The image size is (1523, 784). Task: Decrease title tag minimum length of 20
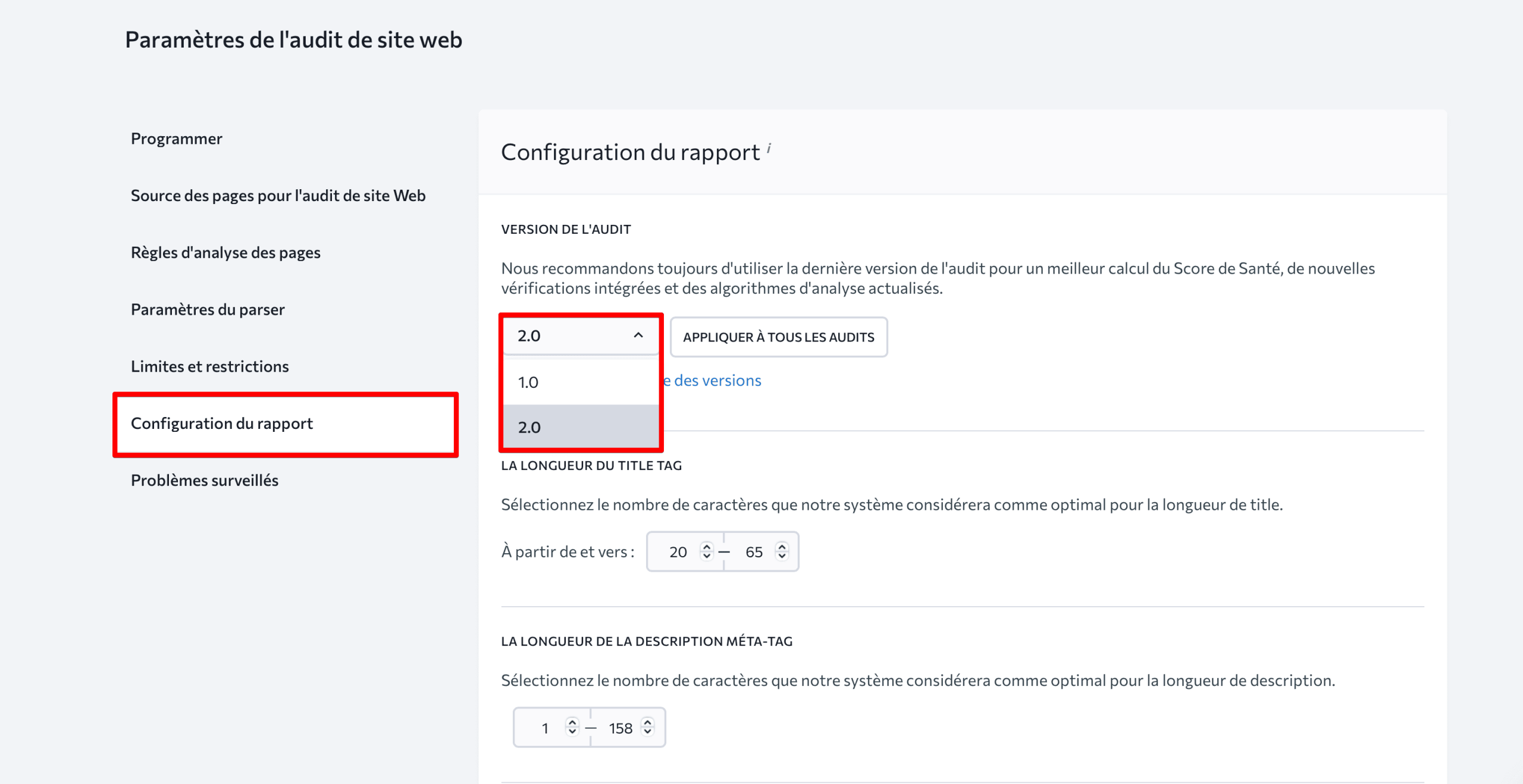(706, 557)
